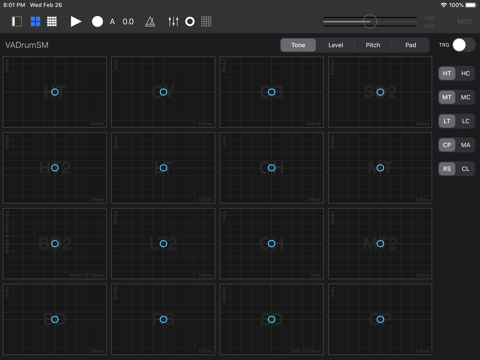Click the blue XY handle in RS pad

[163, 319]
